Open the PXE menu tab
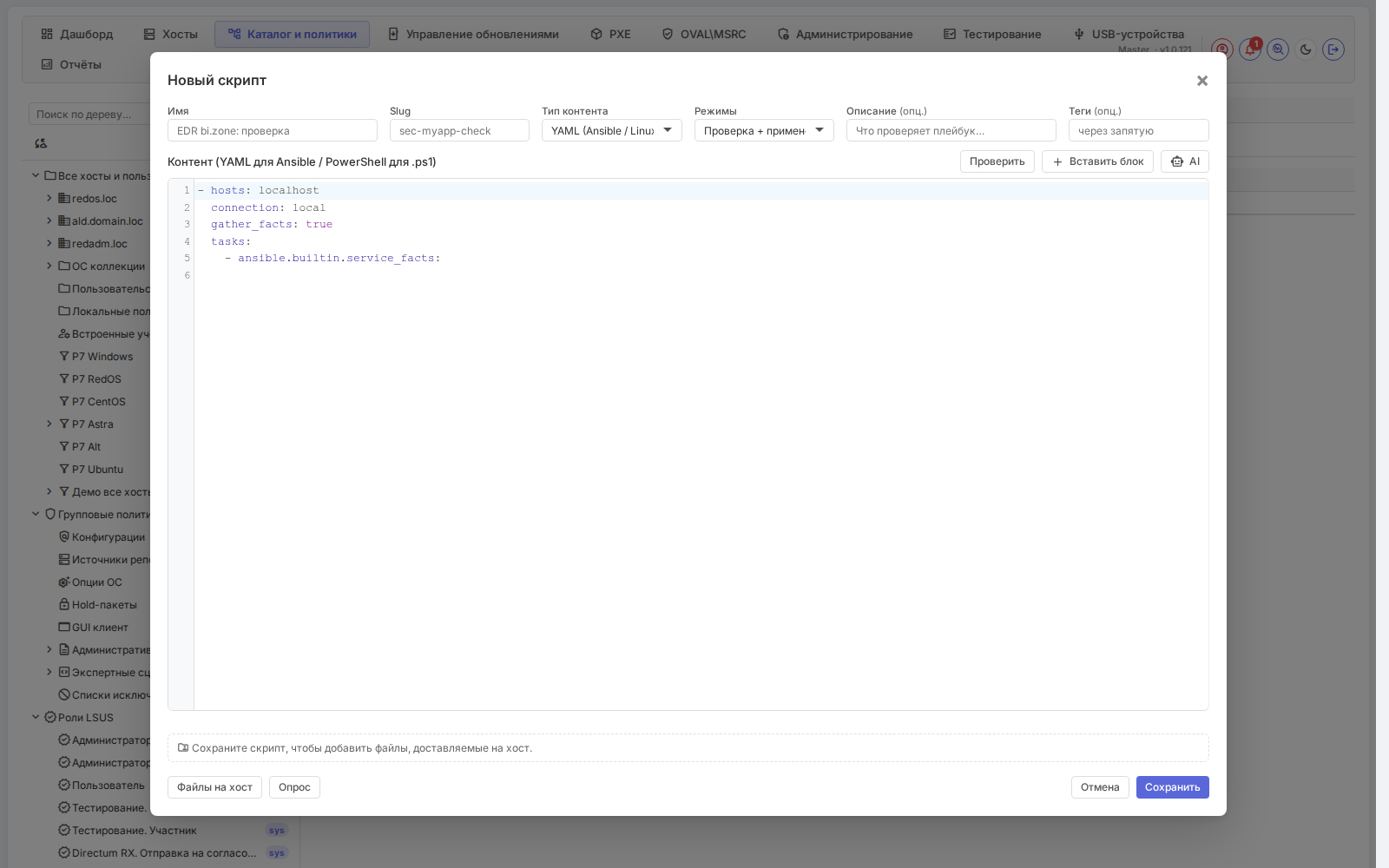Screen dimensions: 1389x868 610,34
